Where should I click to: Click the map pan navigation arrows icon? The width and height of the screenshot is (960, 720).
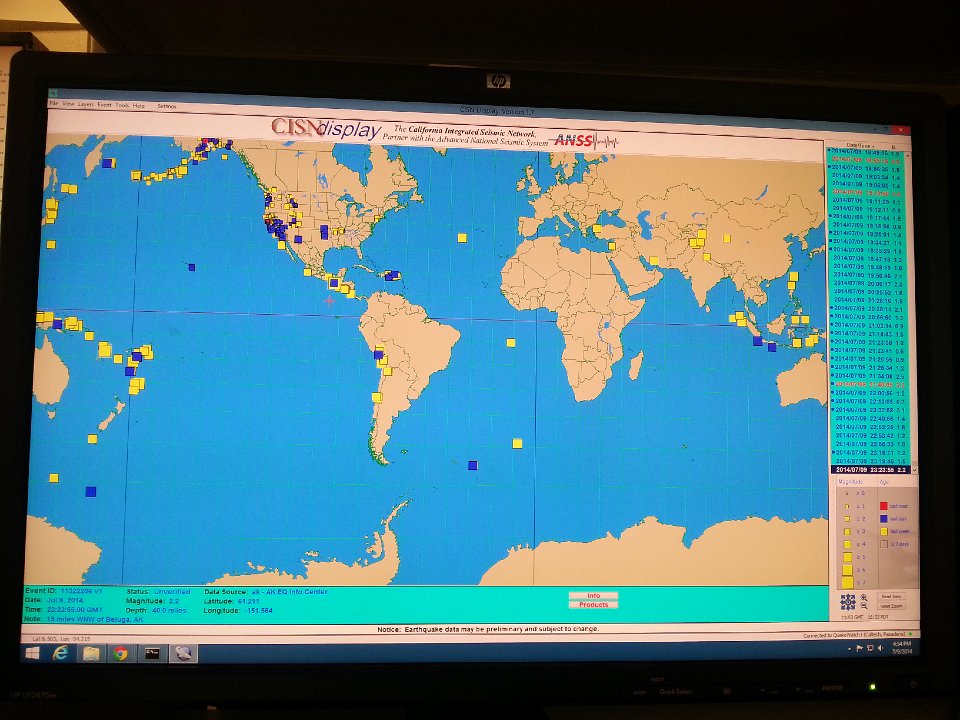(x=848, y=602)
